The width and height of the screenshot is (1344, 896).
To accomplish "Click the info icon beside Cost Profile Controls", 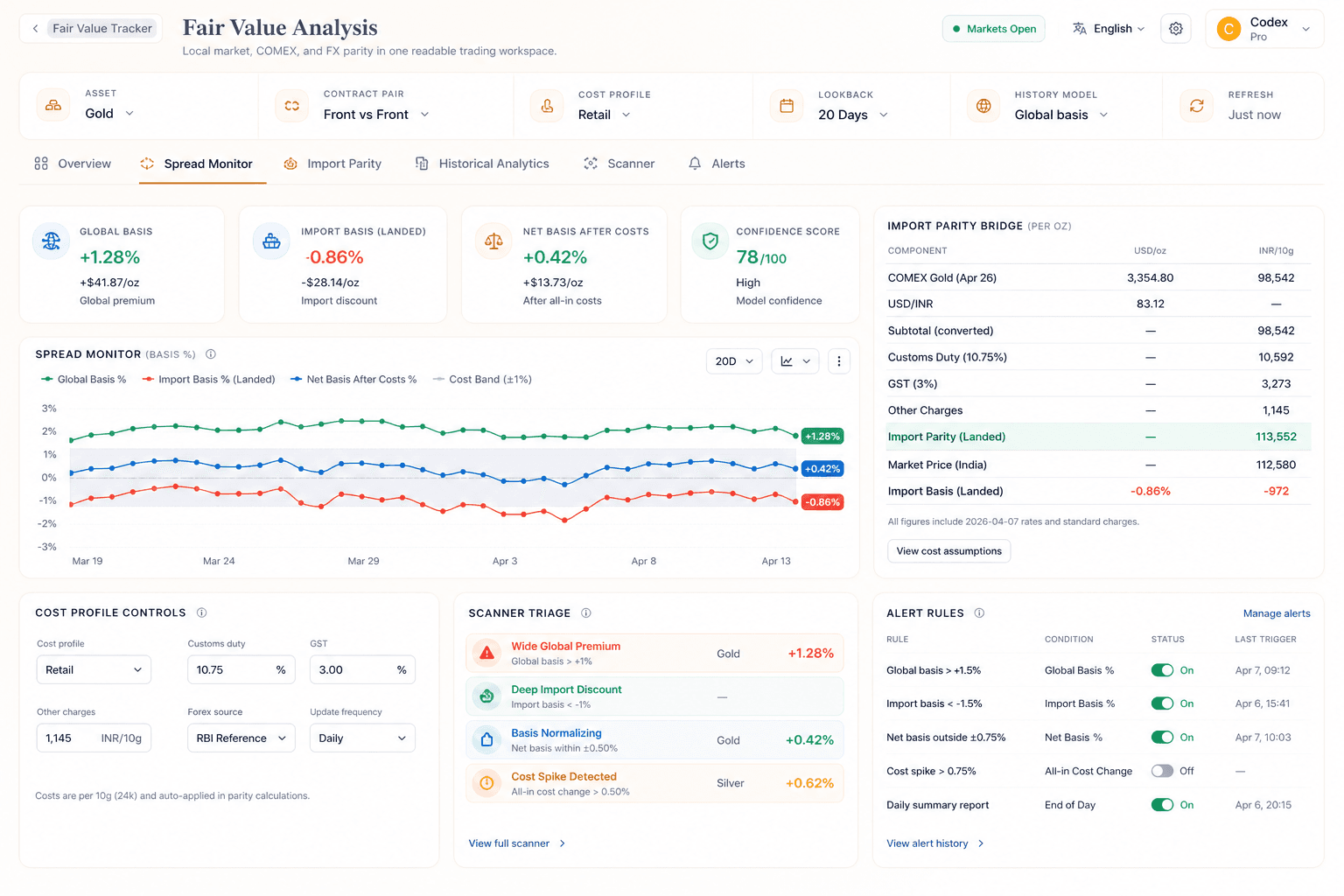I will [x=202, y=612].
